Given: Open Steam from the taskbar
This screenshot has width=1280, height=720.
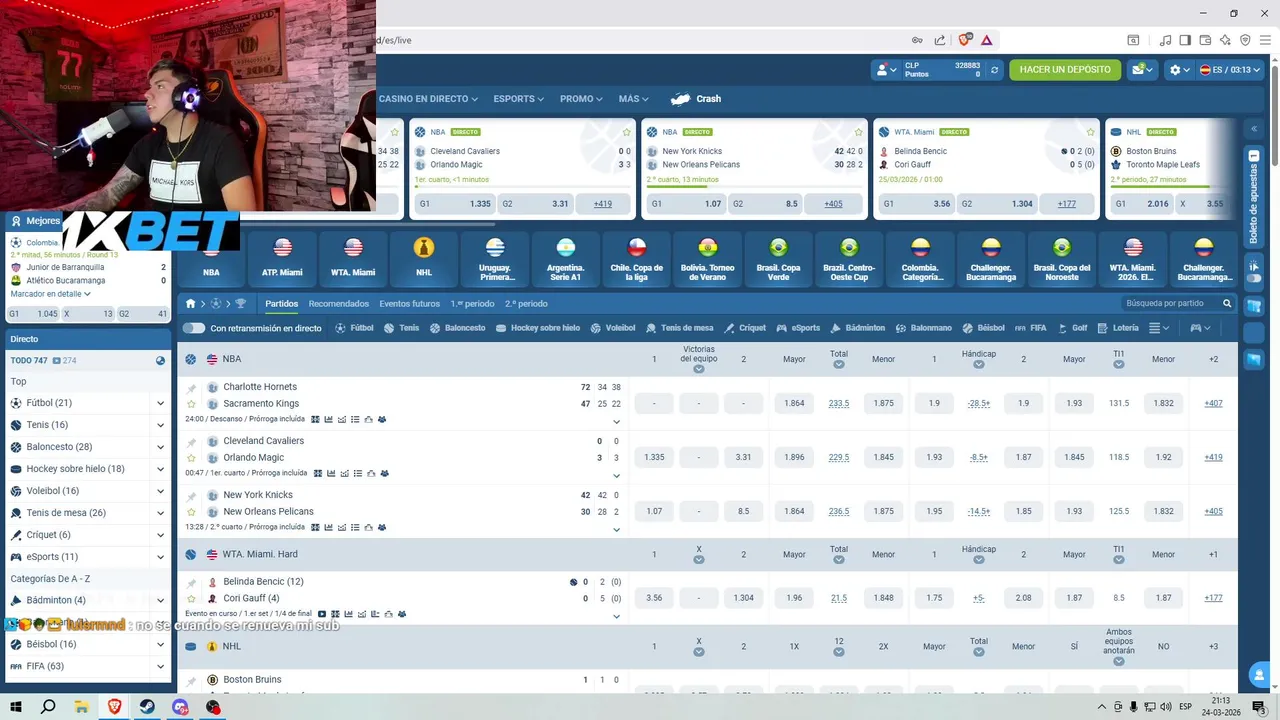Looking at the screenshot, I should pos(147,707).
